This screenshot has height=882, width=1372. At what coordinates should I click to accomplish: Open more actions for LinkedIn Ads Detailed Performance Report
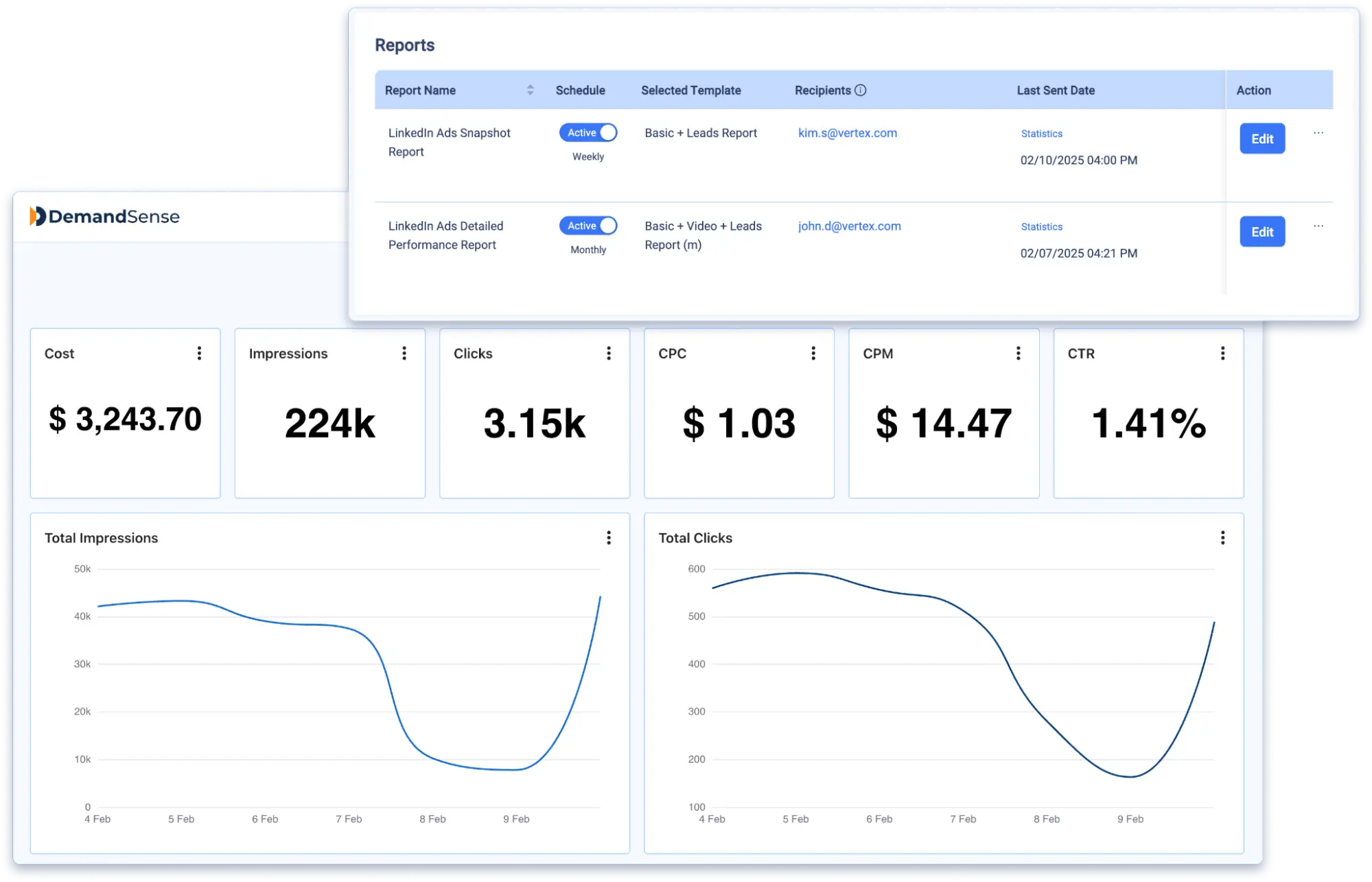click(x=1318, y=226)
